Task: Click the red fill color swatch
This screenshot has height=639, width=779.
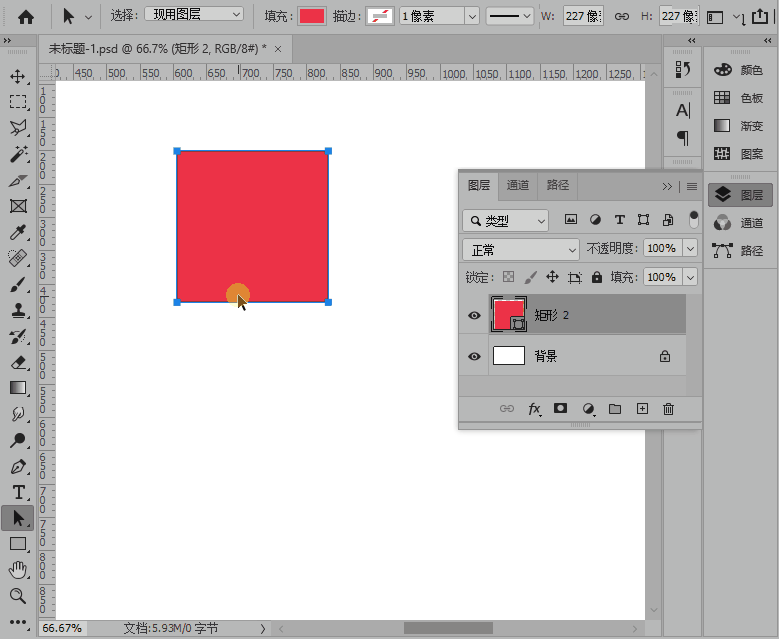Action: tap(312, 16)
